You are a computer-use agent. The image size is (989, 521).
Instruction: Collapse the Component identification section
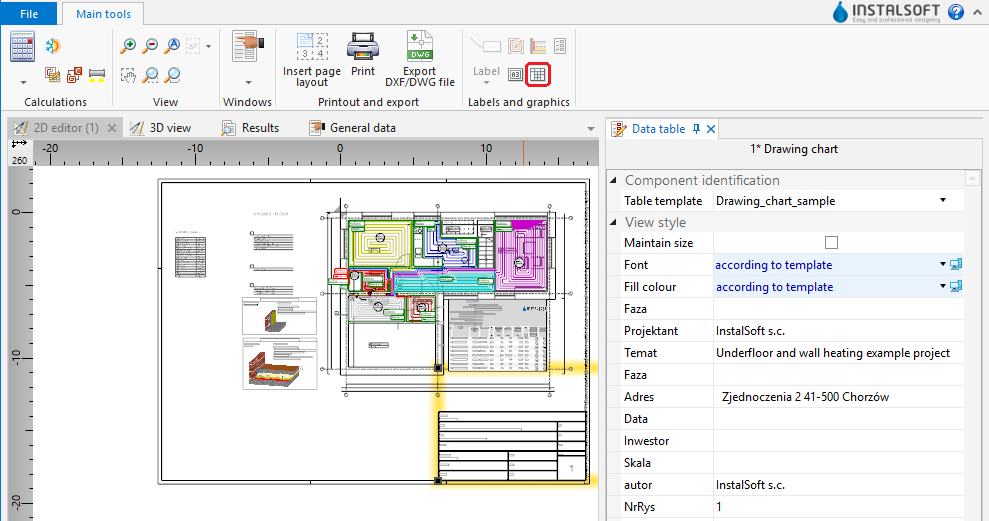click(613, 181)
